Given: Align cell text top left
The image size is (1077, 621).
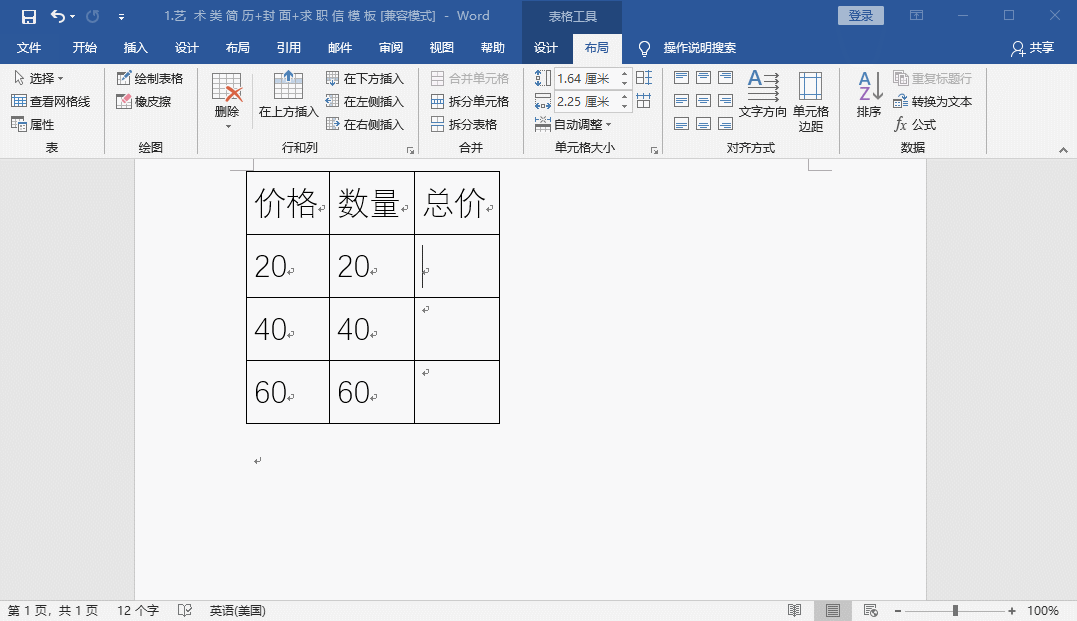Looking at the screenshot, I should tap(681, 78).
